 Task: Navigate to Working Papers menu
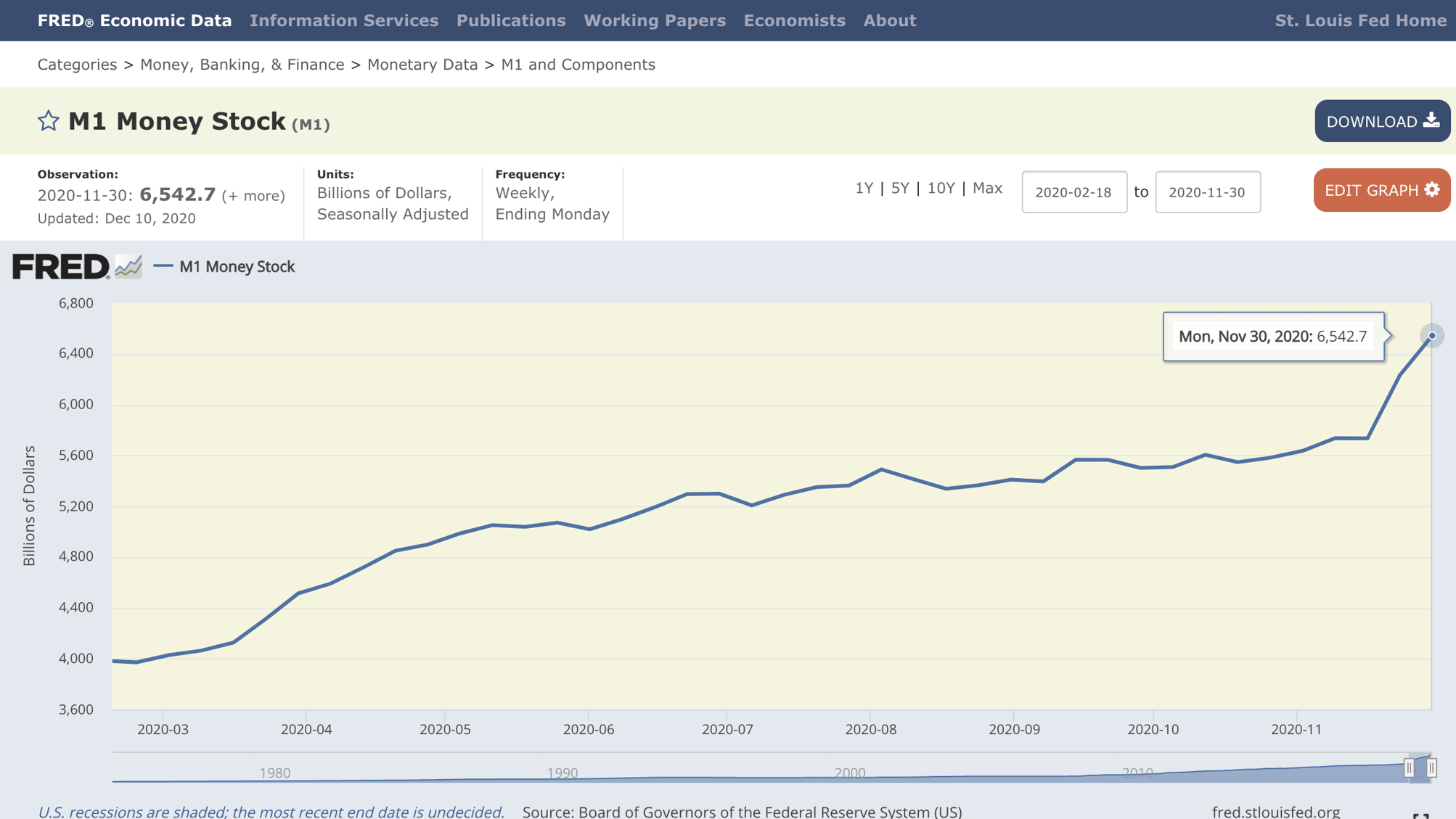653,20
